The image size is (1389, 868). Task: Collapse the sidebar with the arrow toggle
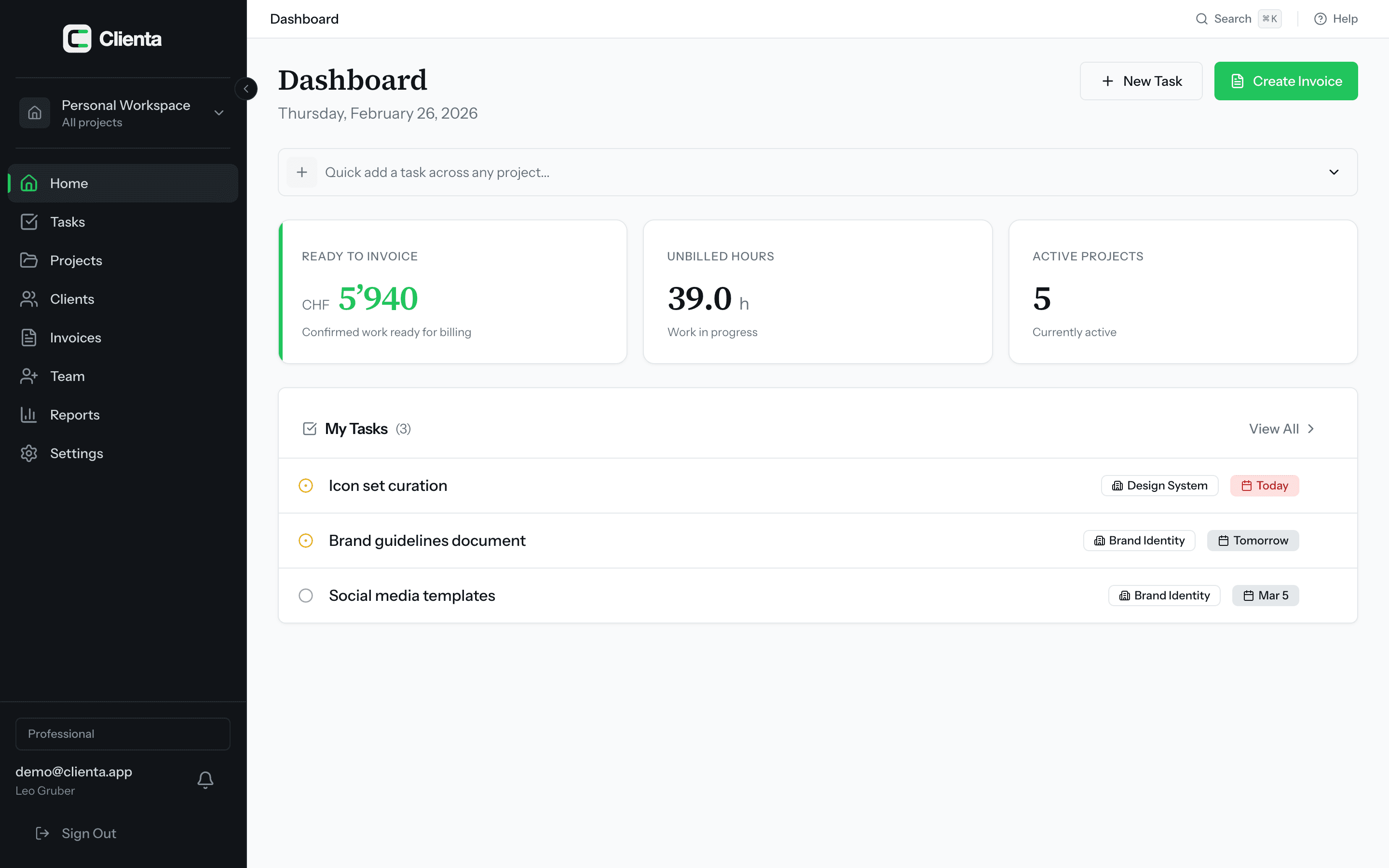246,88
